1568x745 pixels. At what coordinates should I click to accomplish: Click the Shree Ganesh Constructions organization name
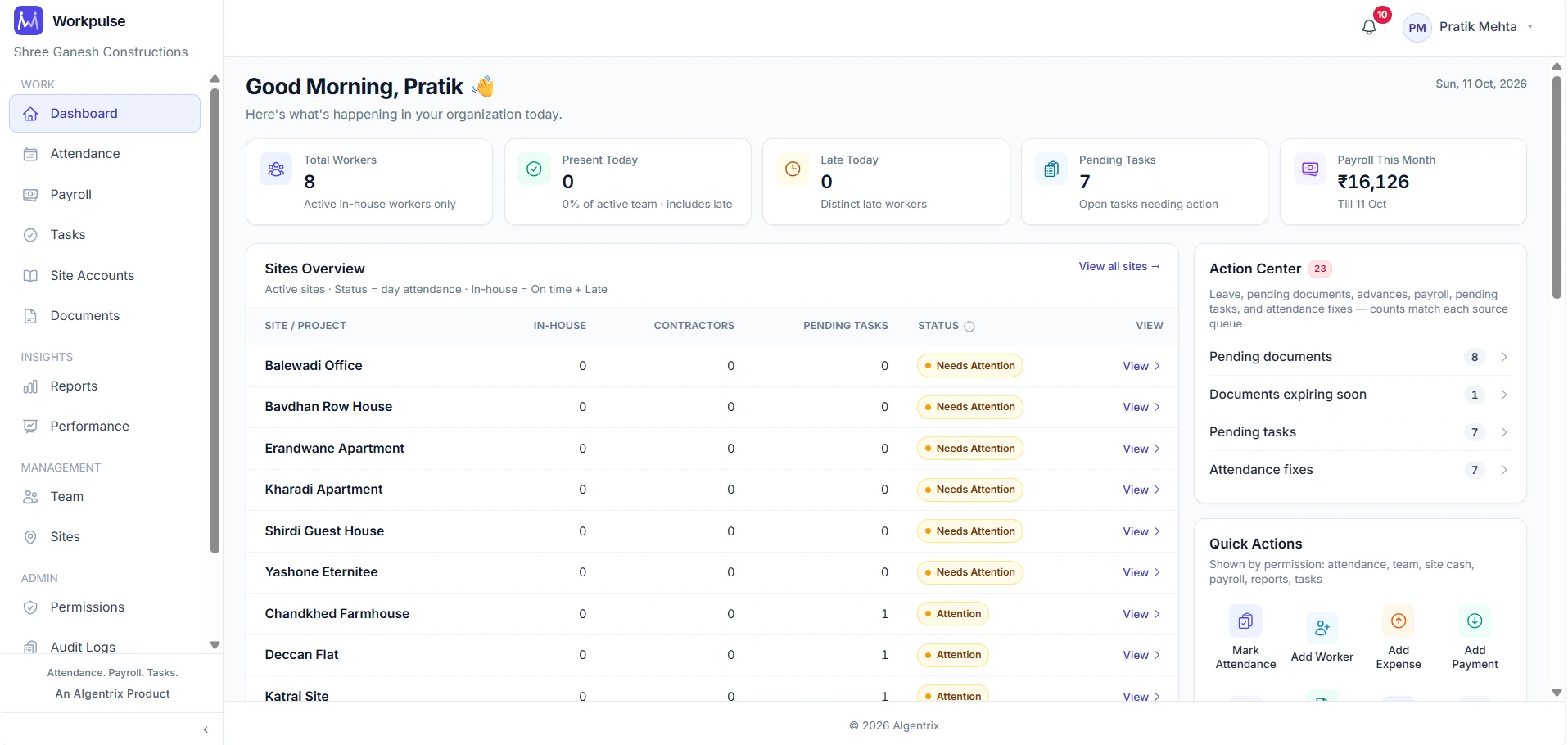pyautogui.click(x=101, y=52)
